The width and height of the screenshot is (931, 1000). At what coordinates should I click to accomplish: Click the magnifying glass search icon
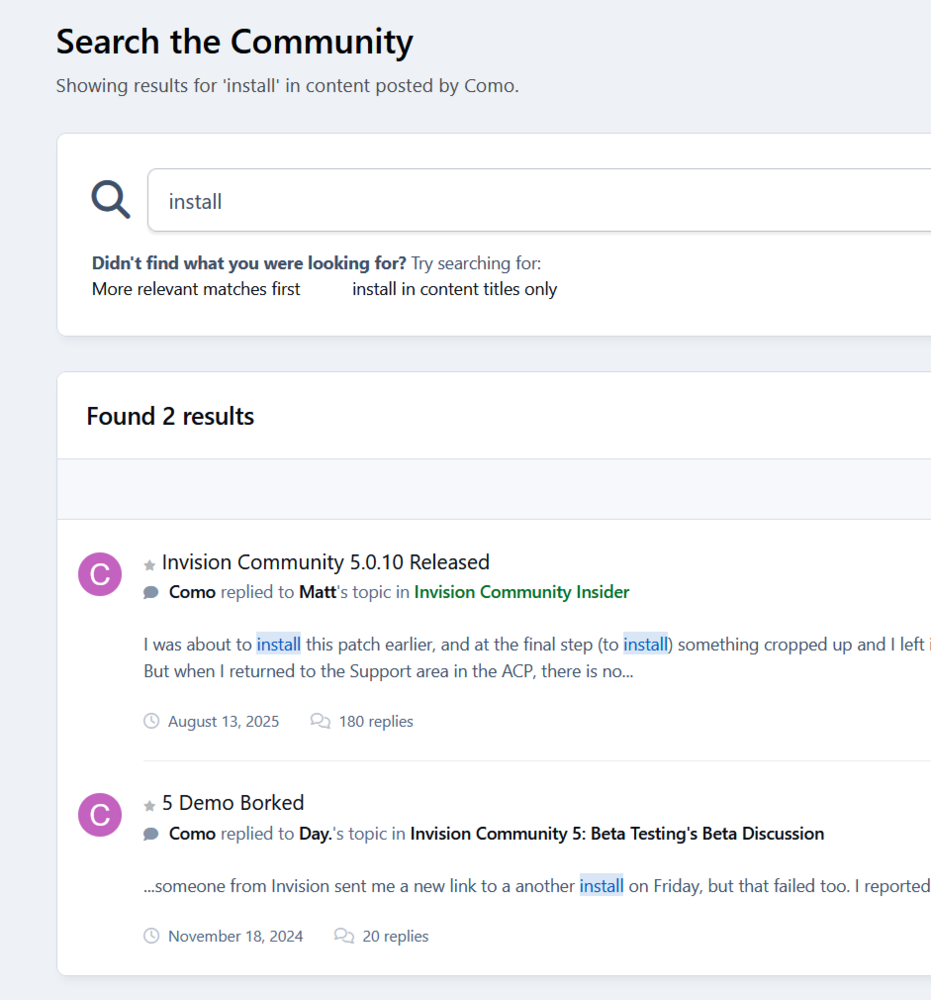coord(111,200)
